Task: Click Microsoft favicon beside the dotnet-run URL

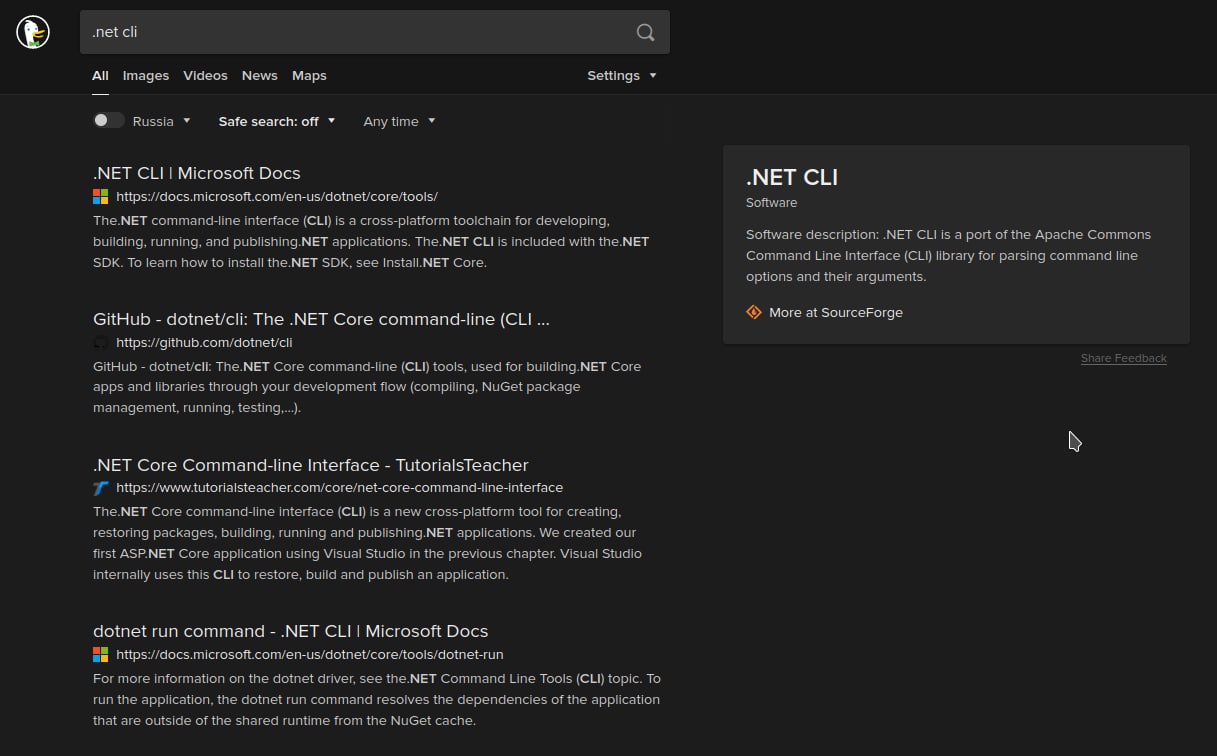Action: [x=100, y=655]
